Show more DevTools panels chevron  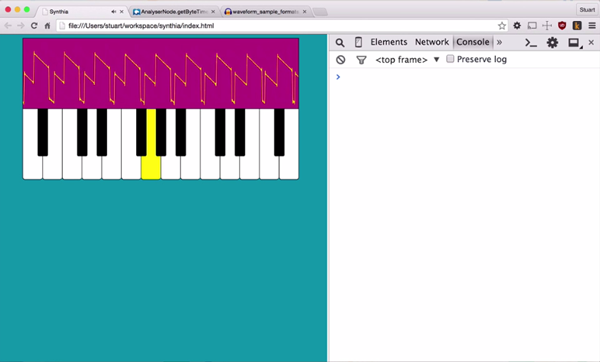tap(499, 42)
